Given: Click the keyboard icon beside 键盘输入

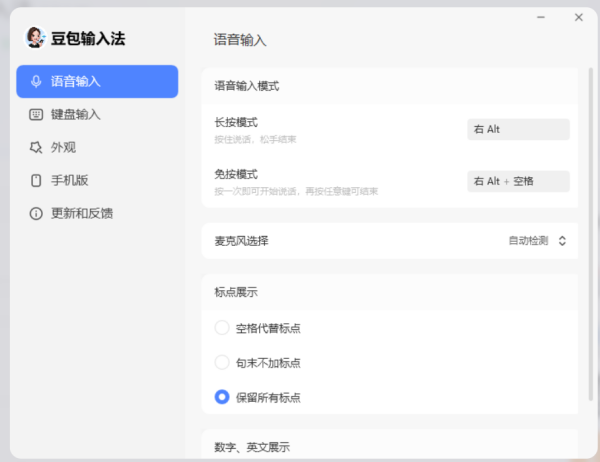Looking at the screenshot, I should pos(36,114).
